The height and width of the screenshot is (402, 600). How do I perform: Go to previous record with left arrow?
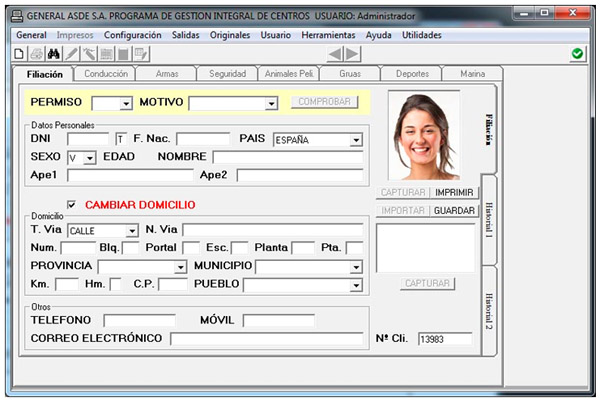(x=336, y=53)
